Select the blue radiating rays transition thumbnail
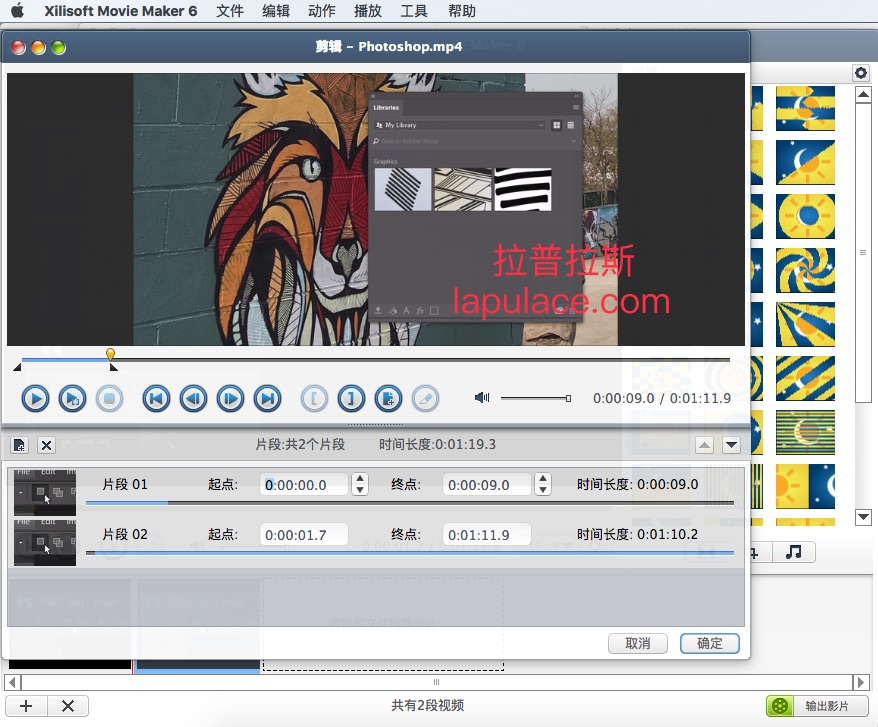 (x=805, y=324)
